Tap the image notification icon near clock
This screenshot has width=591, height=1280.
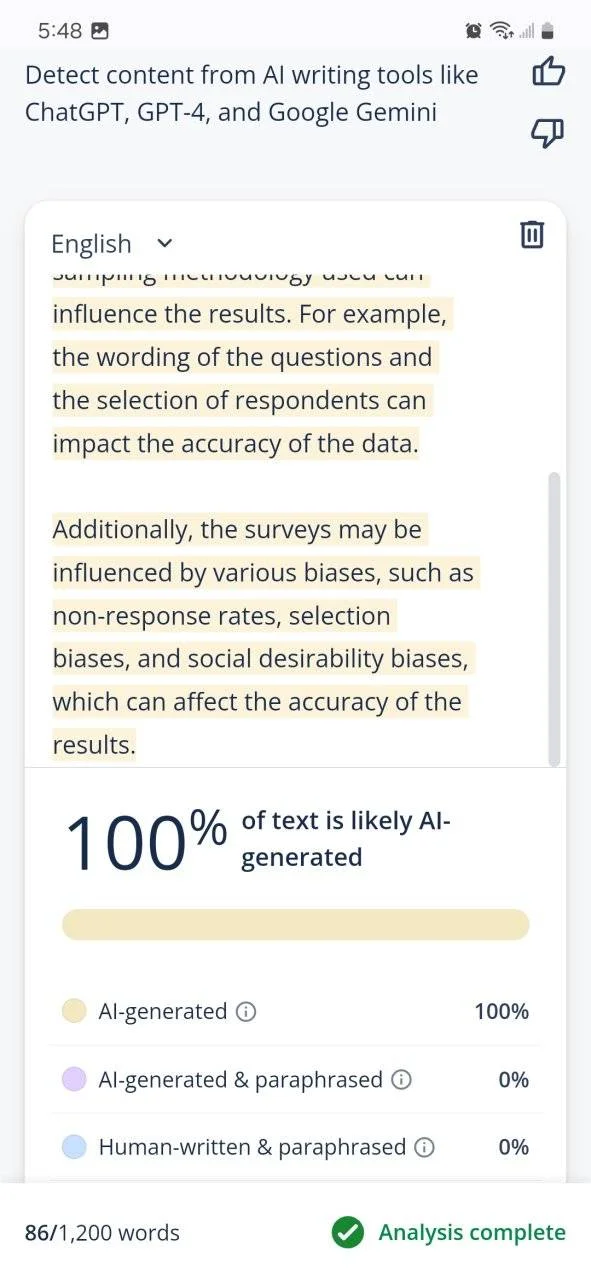click(100, 30)
